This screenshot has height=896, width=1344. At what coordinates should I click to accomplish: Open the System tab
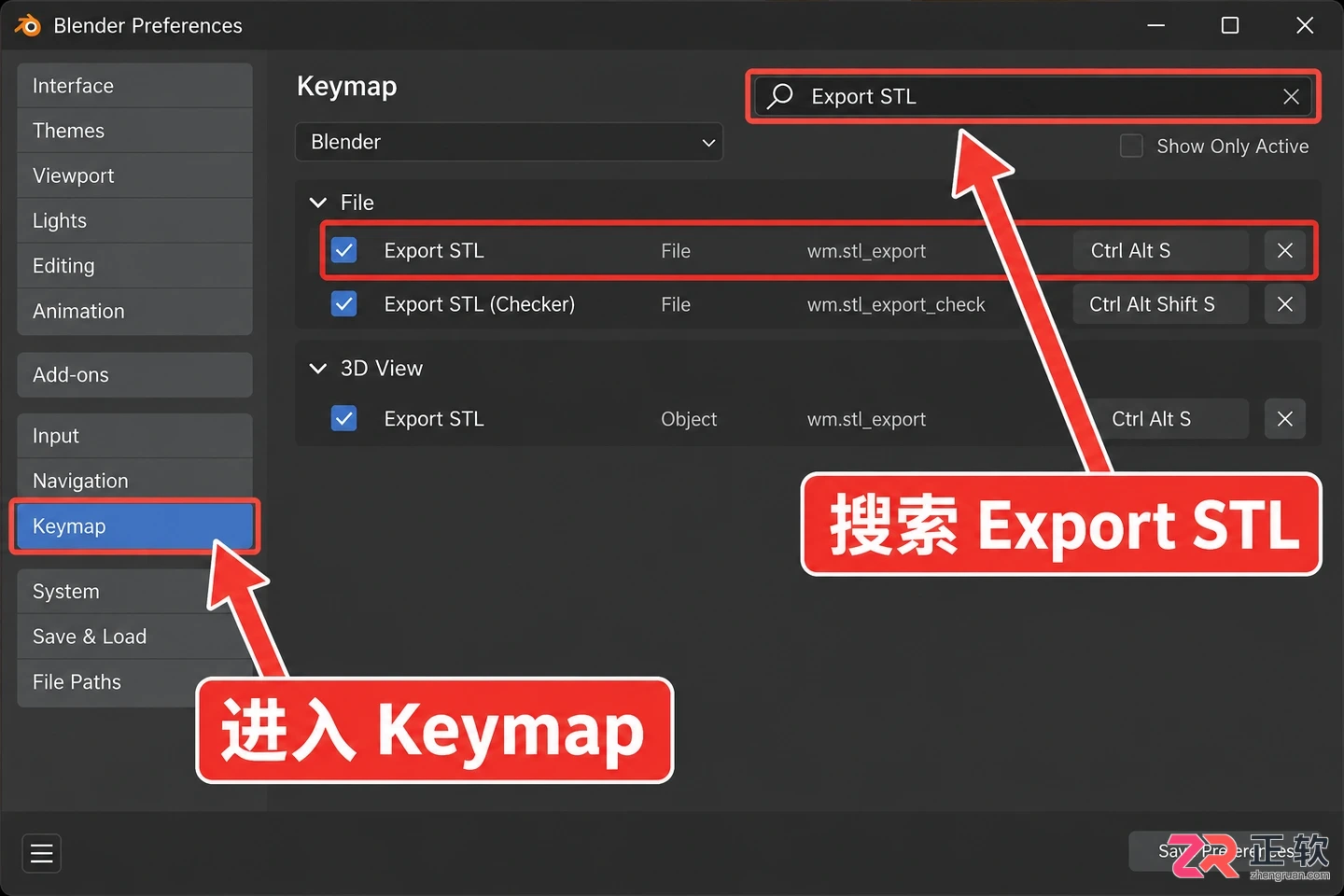click(134, 592)
